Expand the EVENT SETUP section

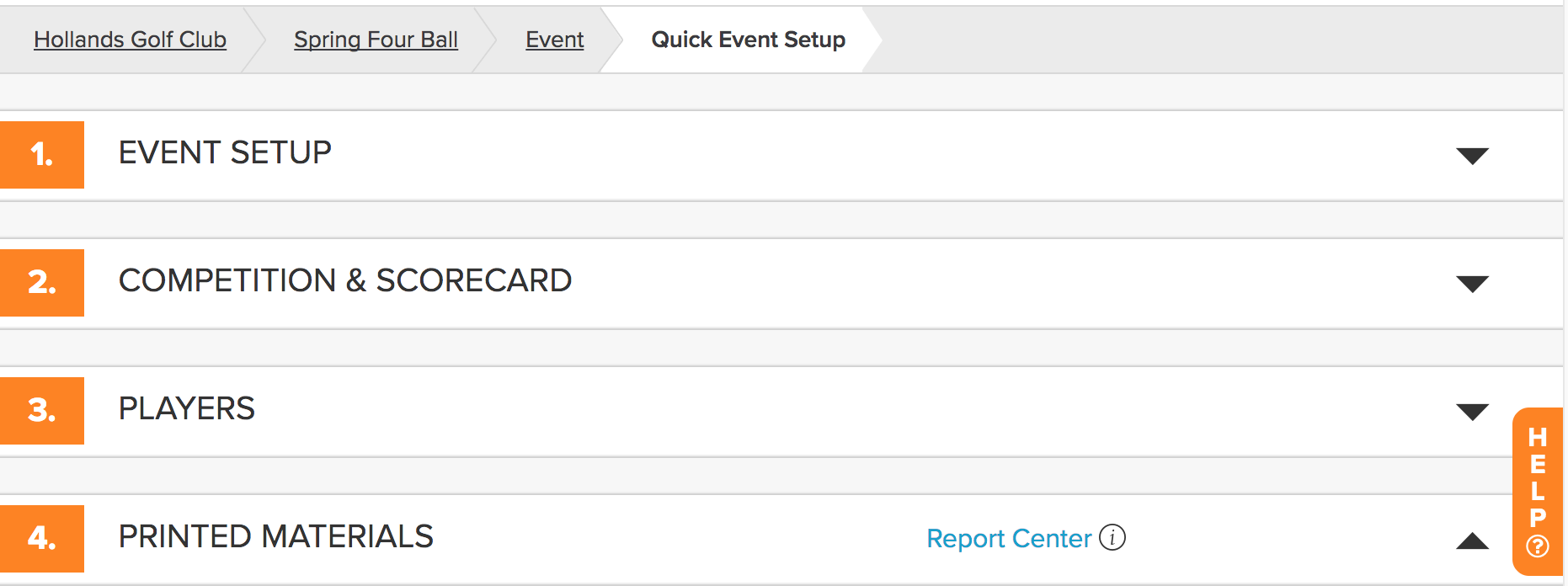pyautogui.click(x=1473, y=155)
